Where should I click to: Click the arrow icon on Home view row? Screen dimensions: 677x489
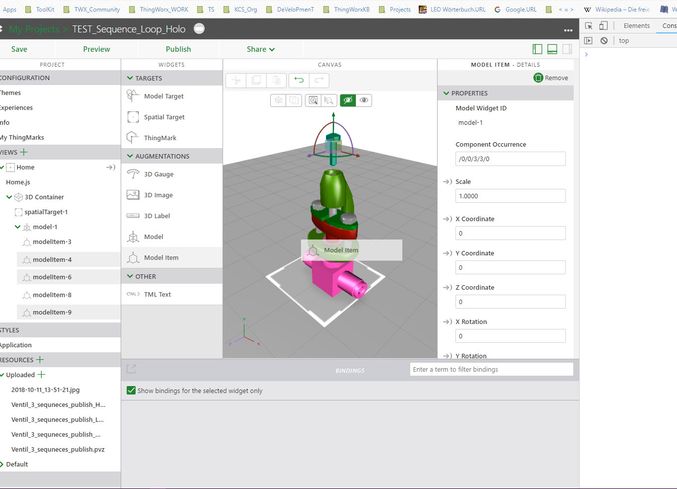pos(111,167)
